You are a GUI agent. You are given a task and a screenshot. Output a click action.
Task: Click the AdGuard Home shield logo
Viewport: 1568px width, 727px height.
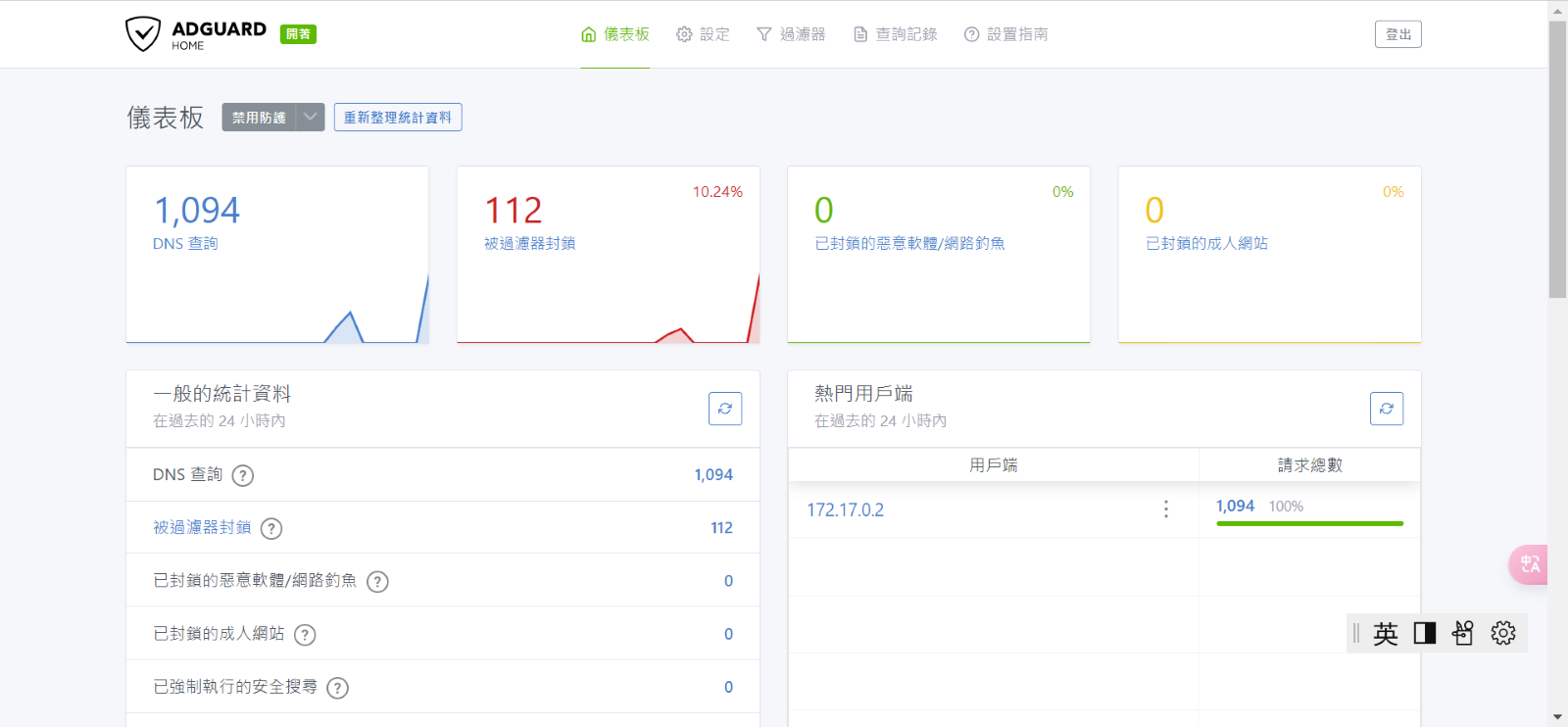(143, 33)
